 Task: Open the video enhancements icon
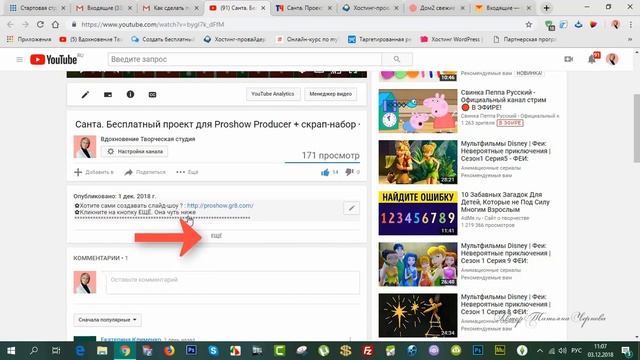(x=108, y=94)
